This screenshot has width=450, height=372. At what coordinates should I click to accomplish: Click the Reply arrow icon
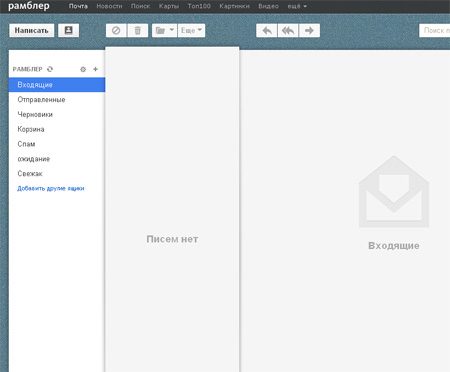[267, 30]
